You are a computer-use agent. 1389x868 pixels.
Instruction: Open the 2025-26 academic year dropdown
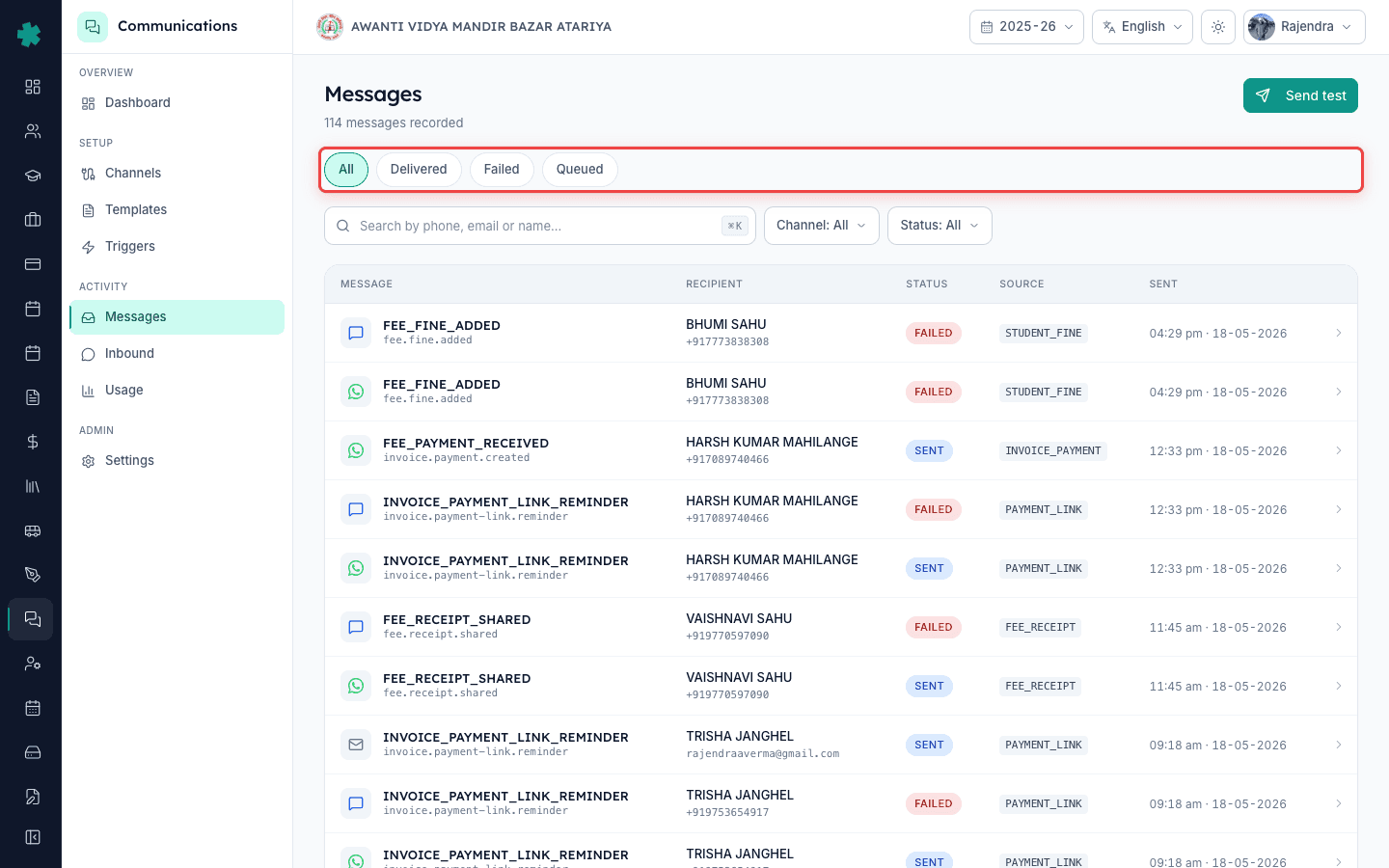pos(1026,27)
